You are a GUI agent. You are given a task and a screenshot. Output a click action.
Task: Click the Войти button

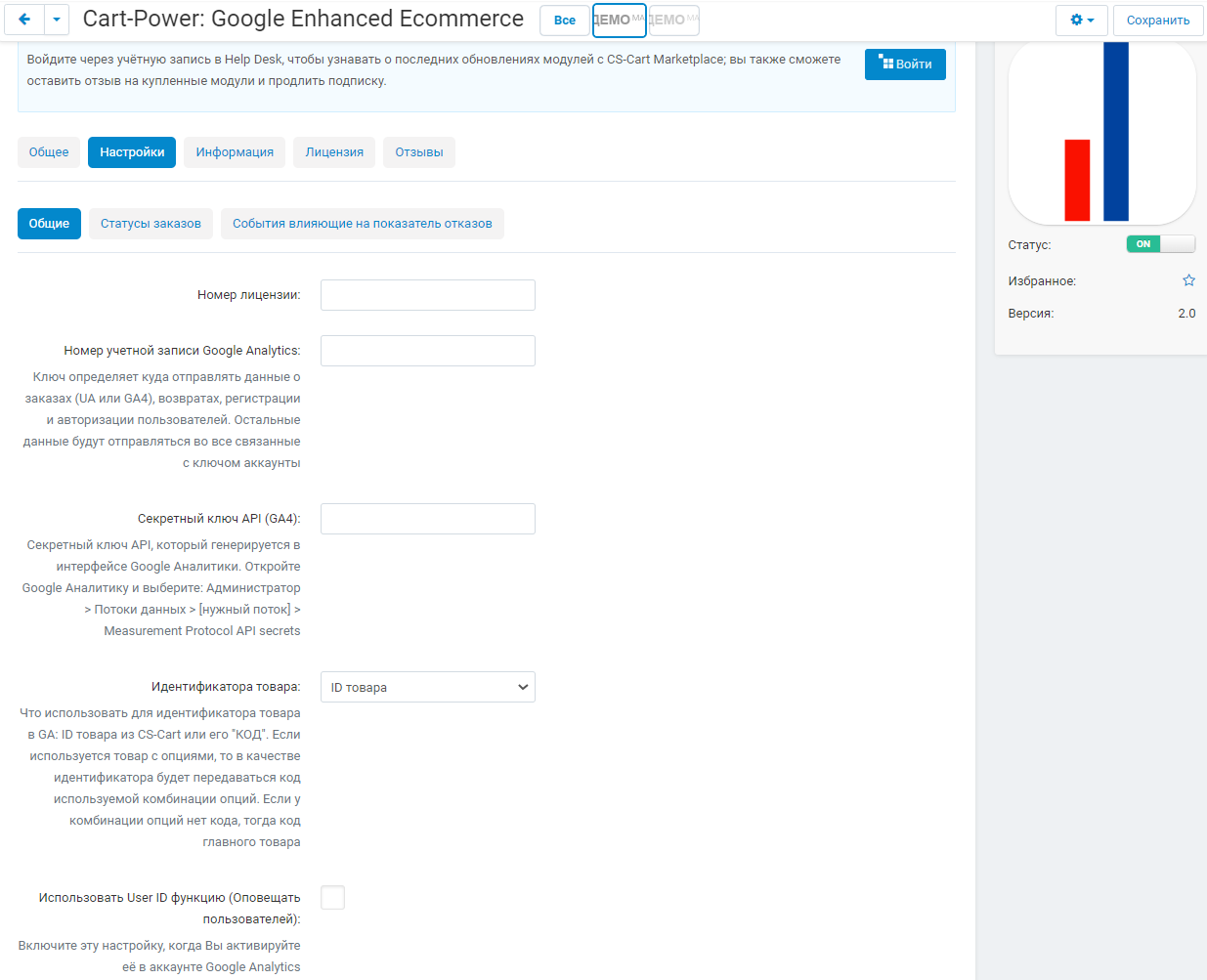pos(905,64)
